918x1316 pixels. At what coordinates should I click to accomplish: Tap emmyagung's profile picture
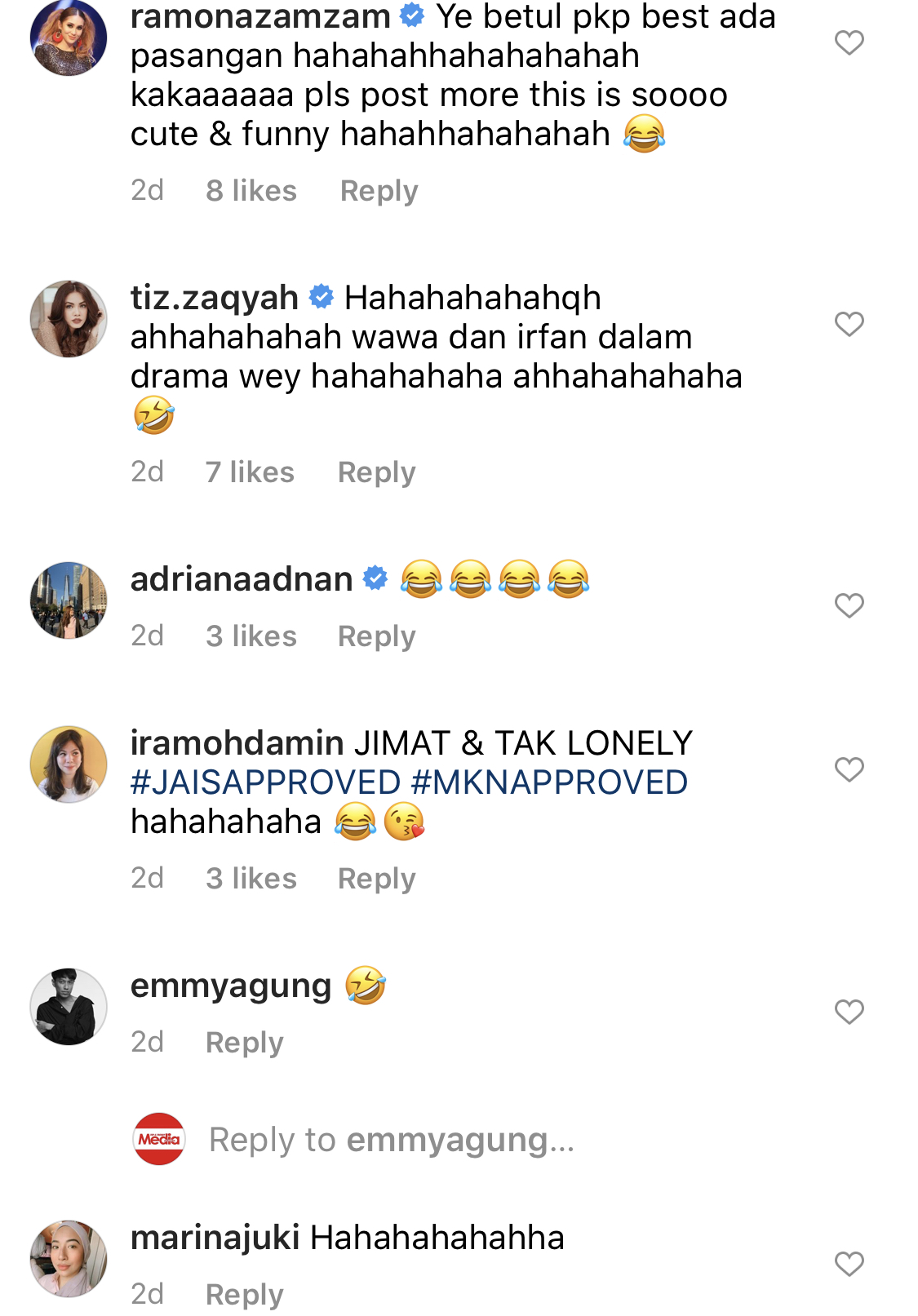(x=69, y=1007)
